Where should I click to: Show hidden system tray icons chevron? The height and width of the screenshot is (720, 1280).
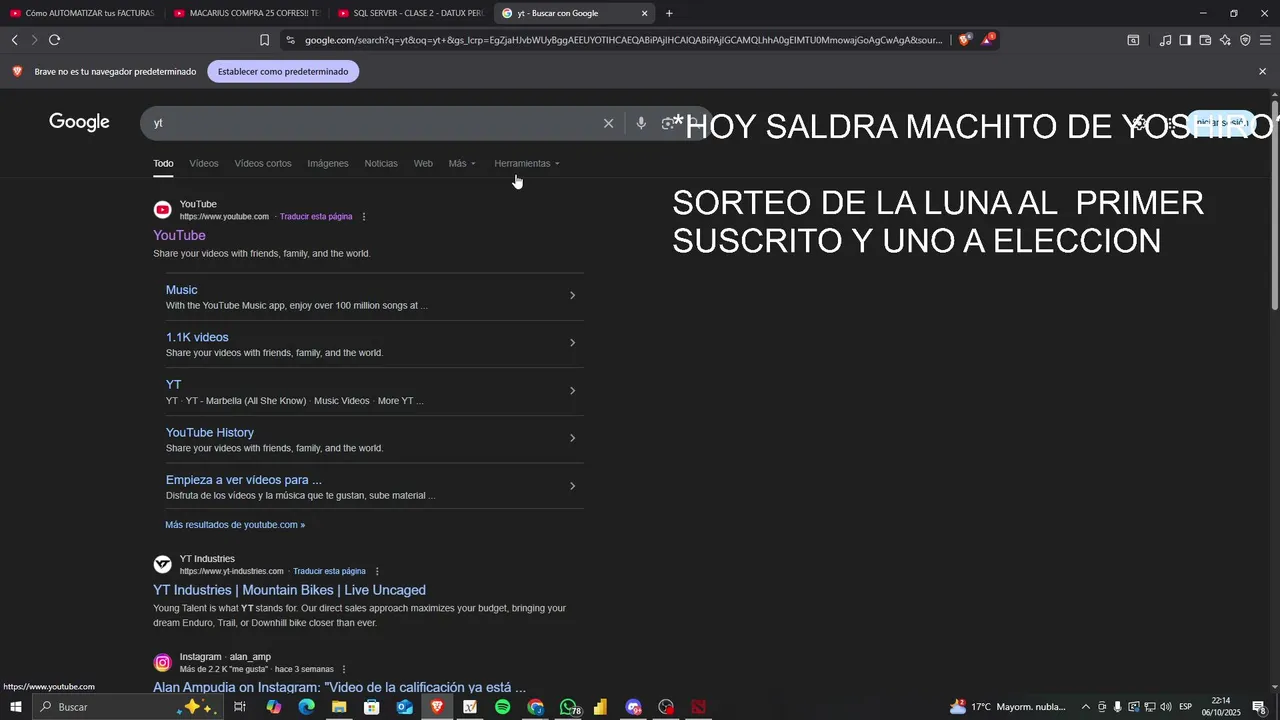[x=1086, y=707]
